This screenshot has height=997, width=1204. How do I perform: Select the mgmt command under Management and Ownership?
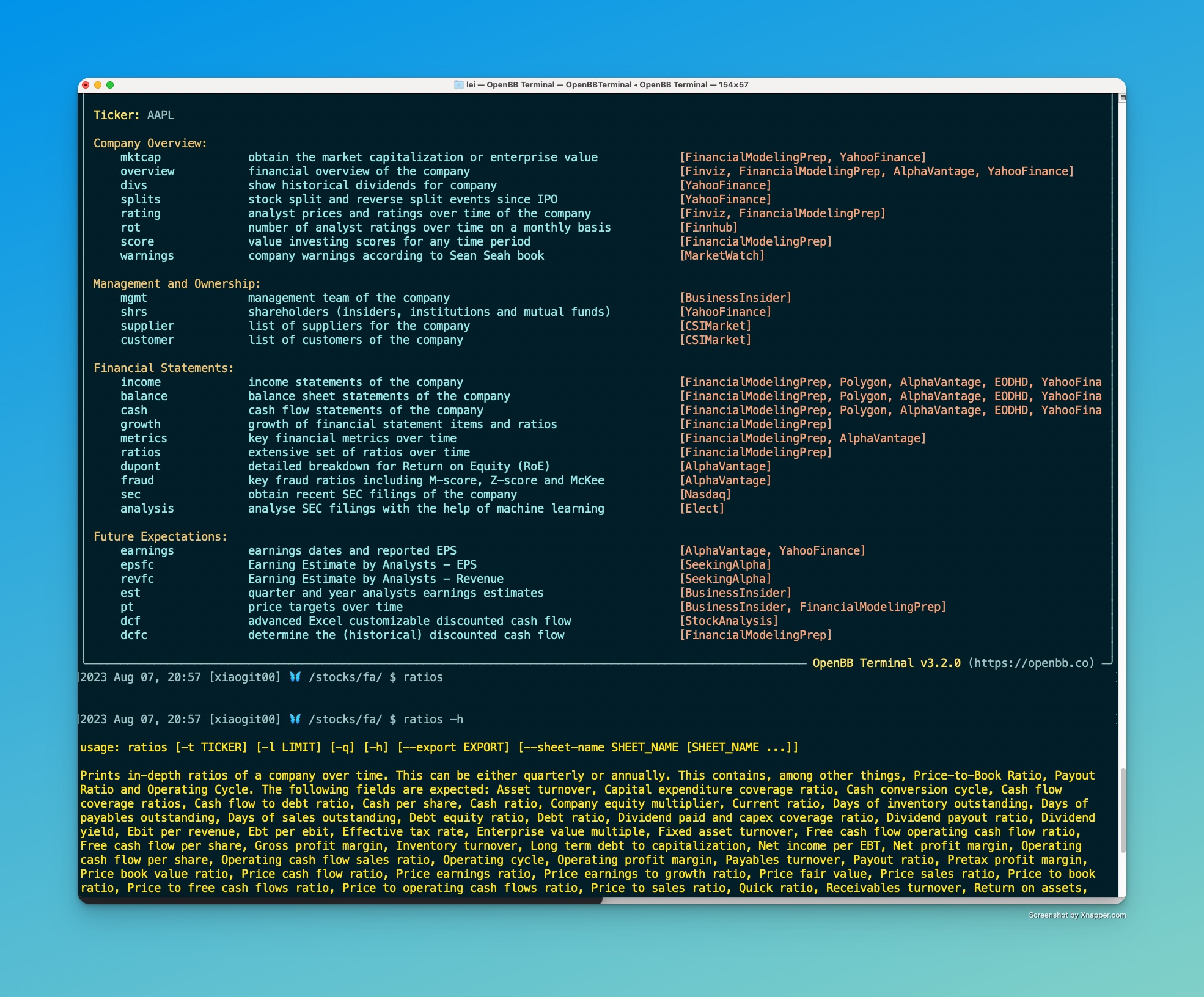133,298
